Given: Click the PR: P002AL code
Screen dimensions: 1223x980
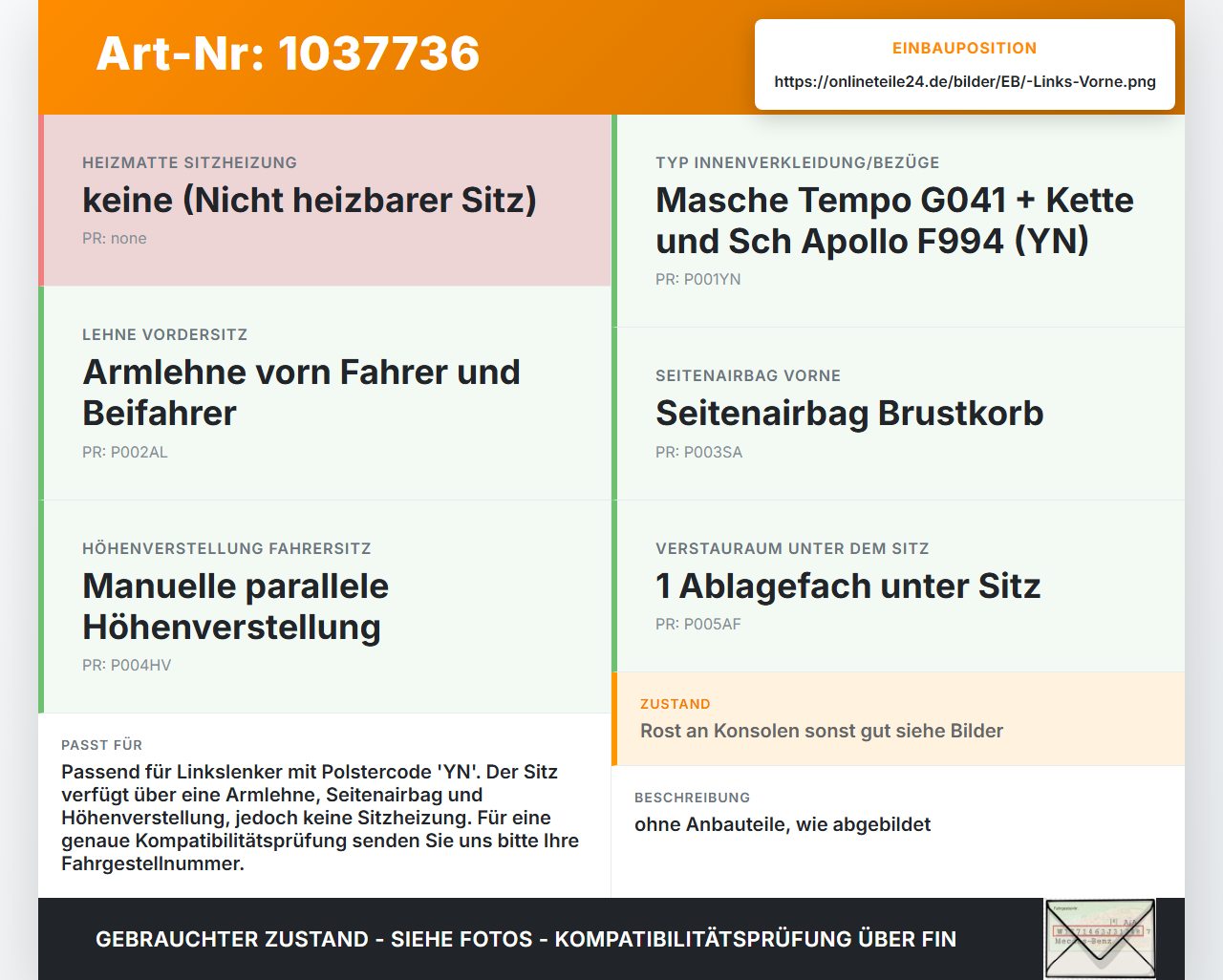Looking at the screenshot, I should (125, 452).
